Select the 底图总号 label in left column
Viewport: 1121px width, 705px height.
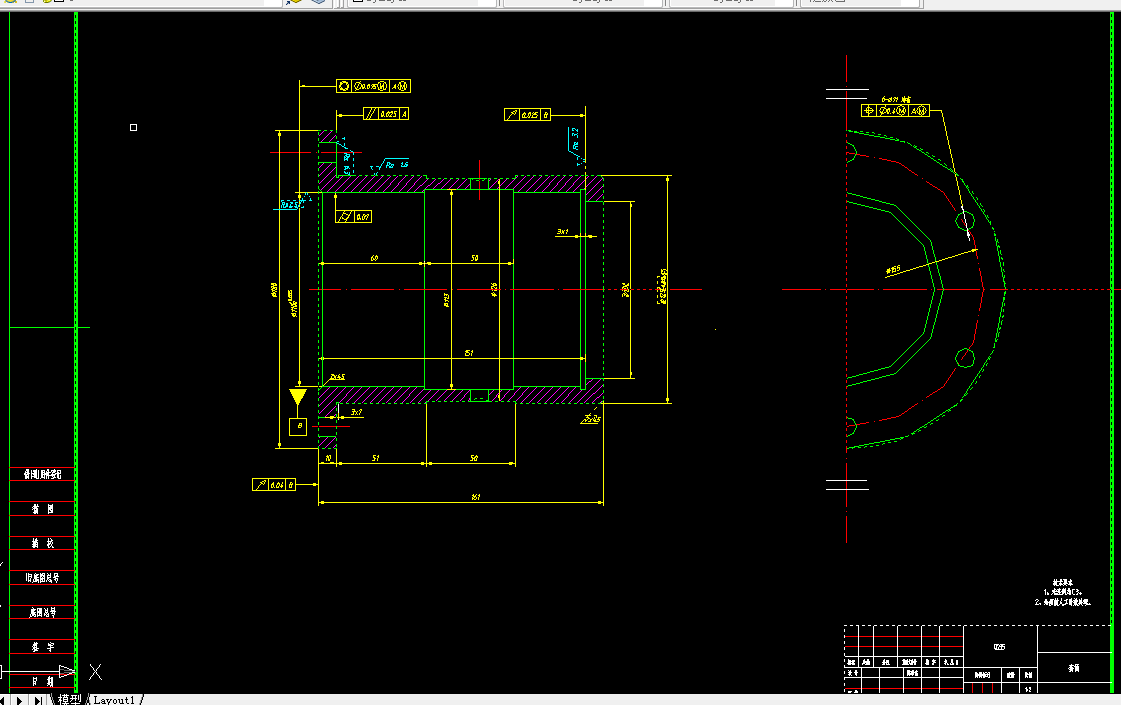pyautogui.click(x=42, y=612)
